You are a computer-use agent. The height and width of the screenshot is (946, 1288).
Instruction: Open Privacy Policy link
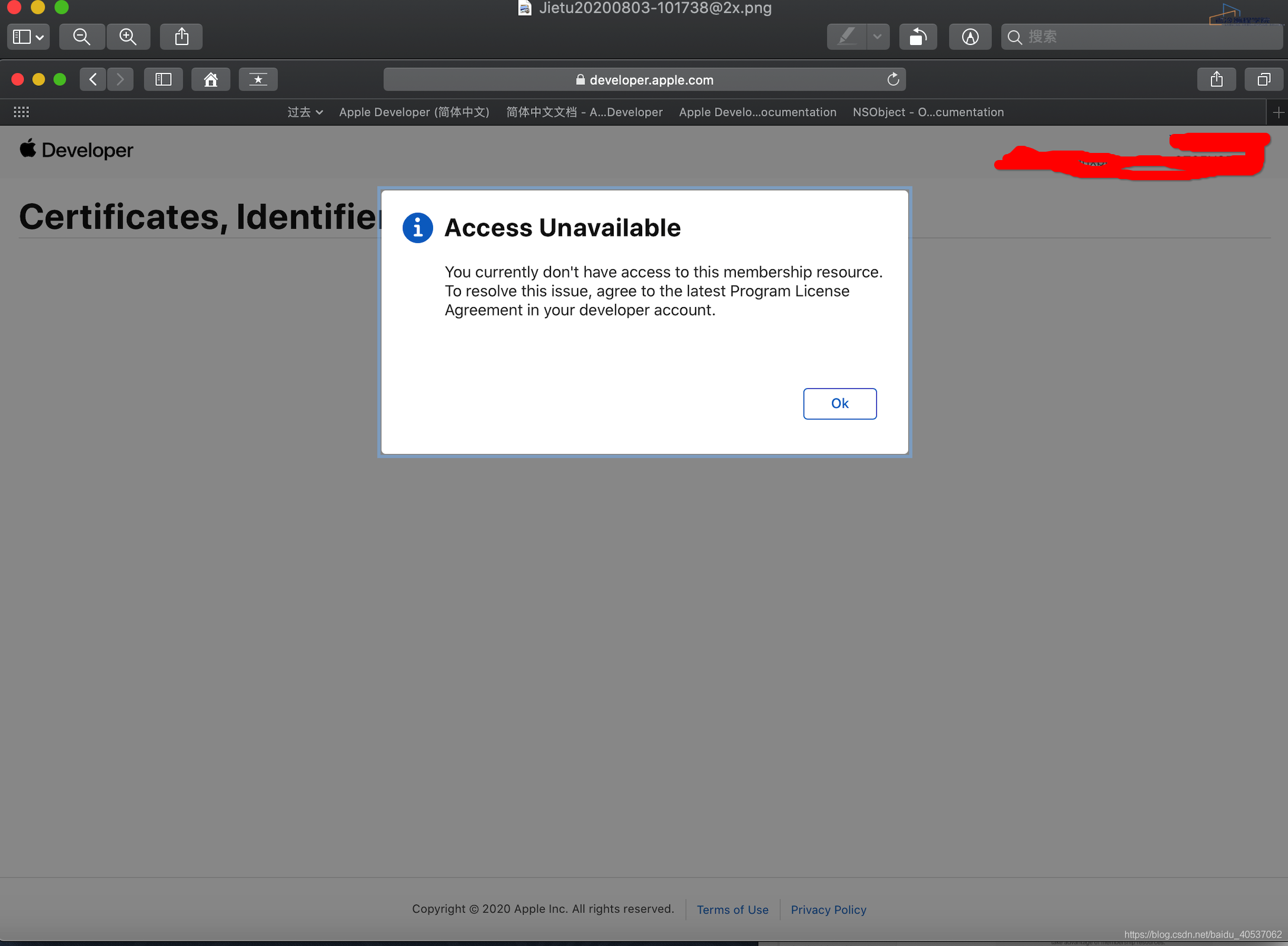coord(828,910)
